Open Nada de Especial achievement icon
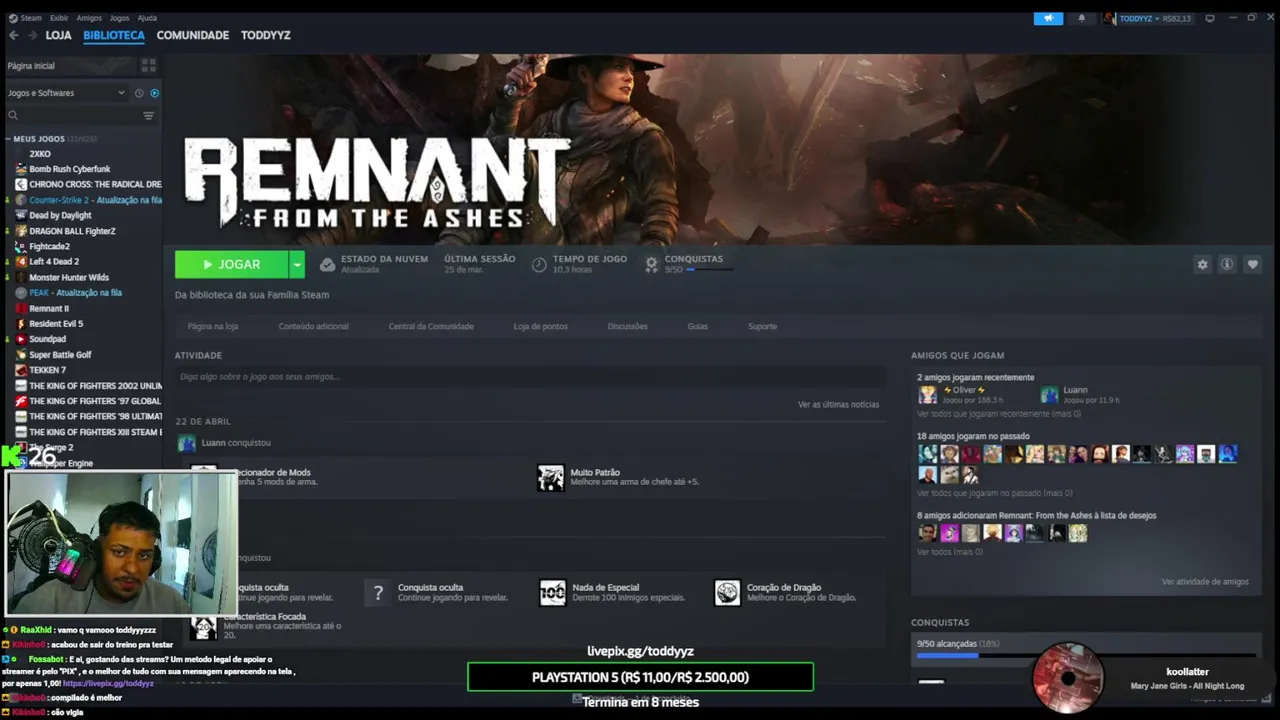 [x=553, y=592]
